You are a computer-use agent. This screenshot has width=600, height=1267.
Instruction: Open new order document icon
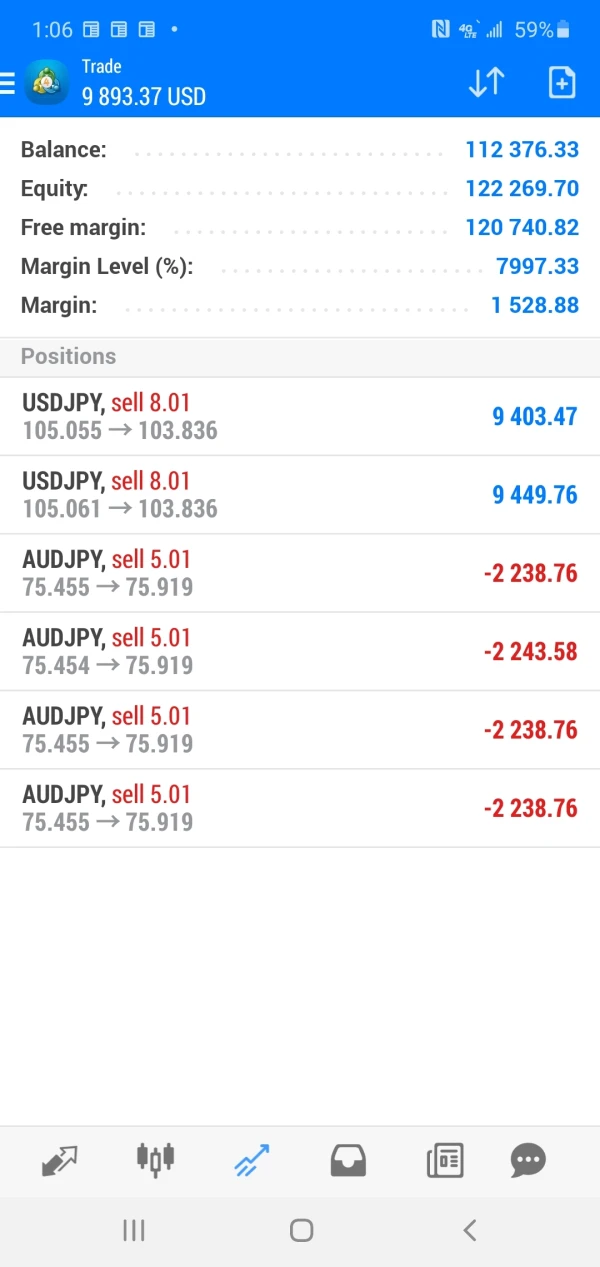[562, 82]
